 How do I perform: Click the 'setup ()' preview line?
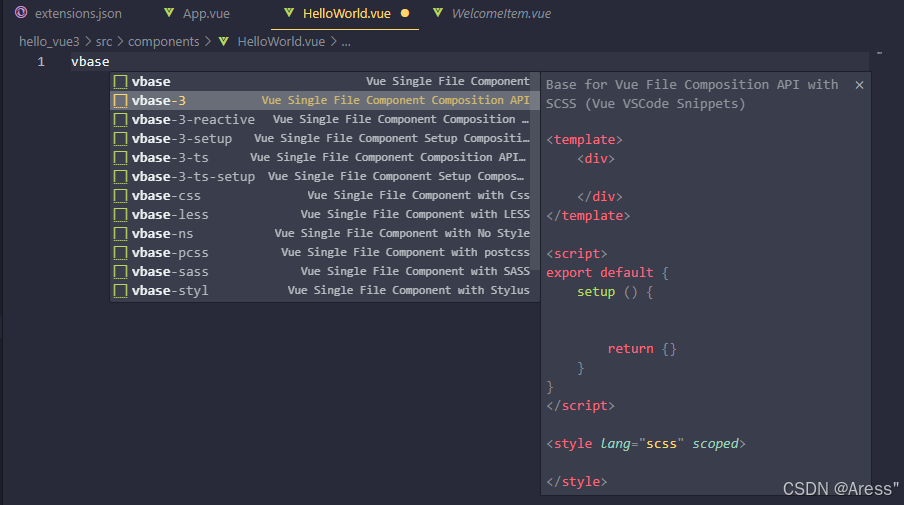point(615,292)
